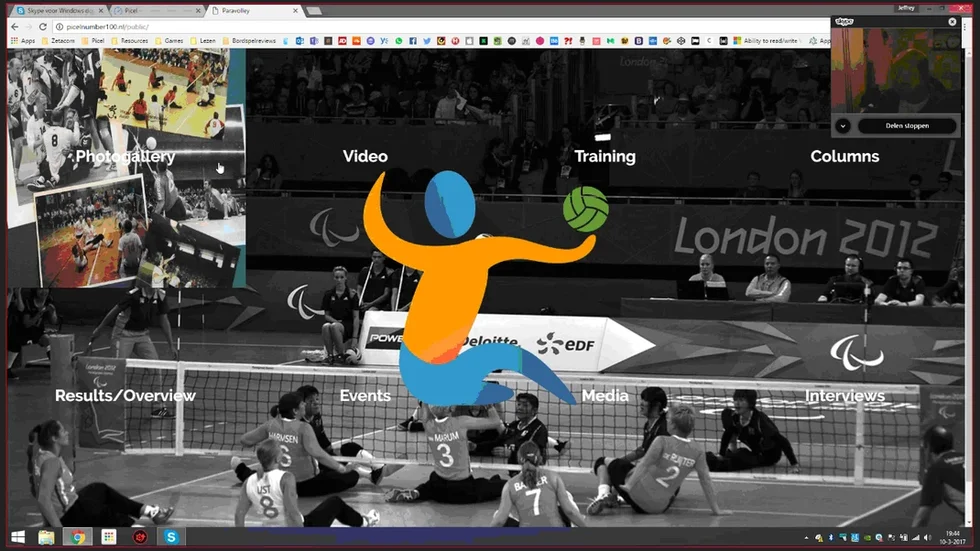Click the volume speaker tray icon

tap(927, 537)
